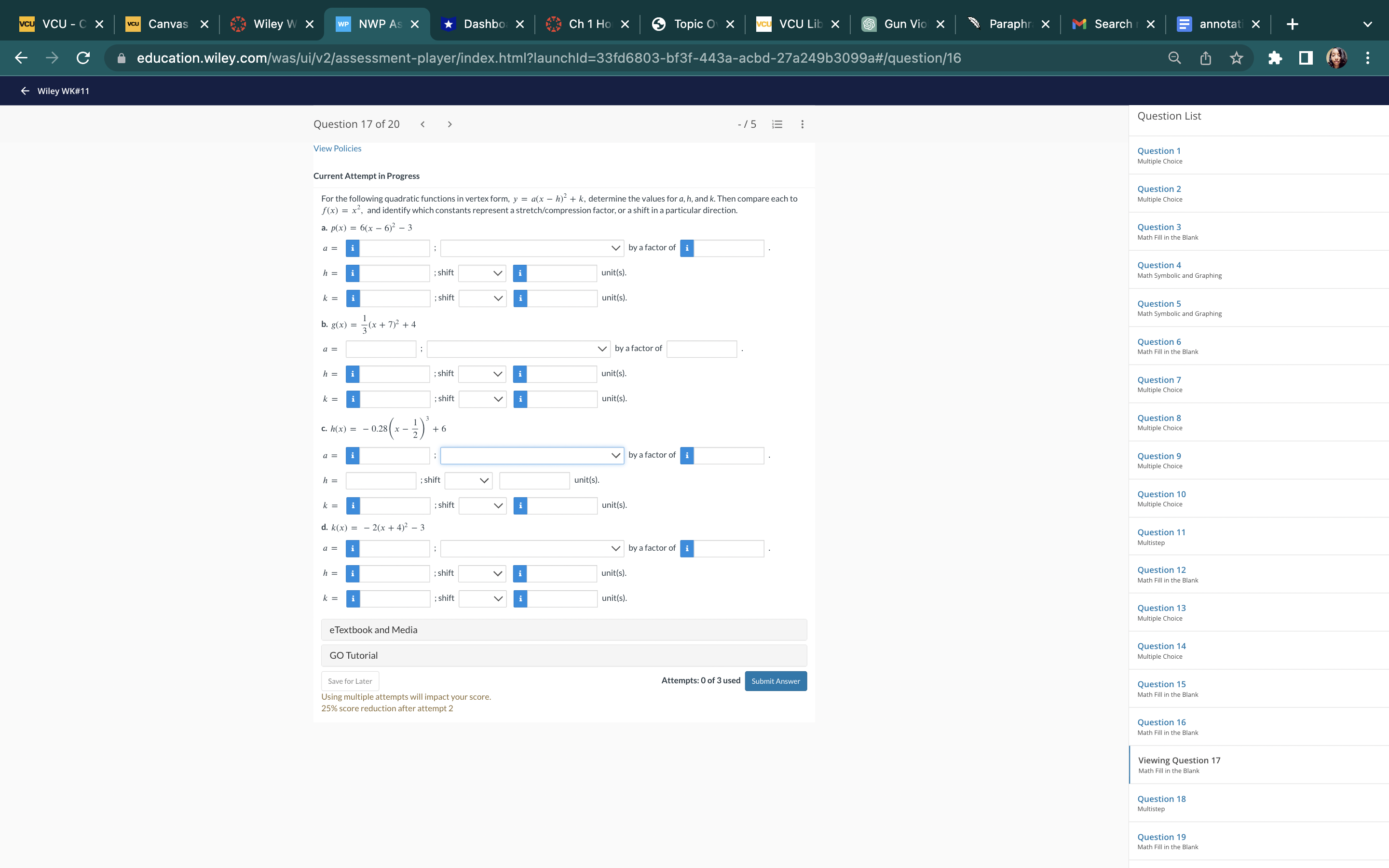Viewport: 1389px width, 868px height.
Task: Expand GO Tutorial section
Action: [x=564, y=656]
